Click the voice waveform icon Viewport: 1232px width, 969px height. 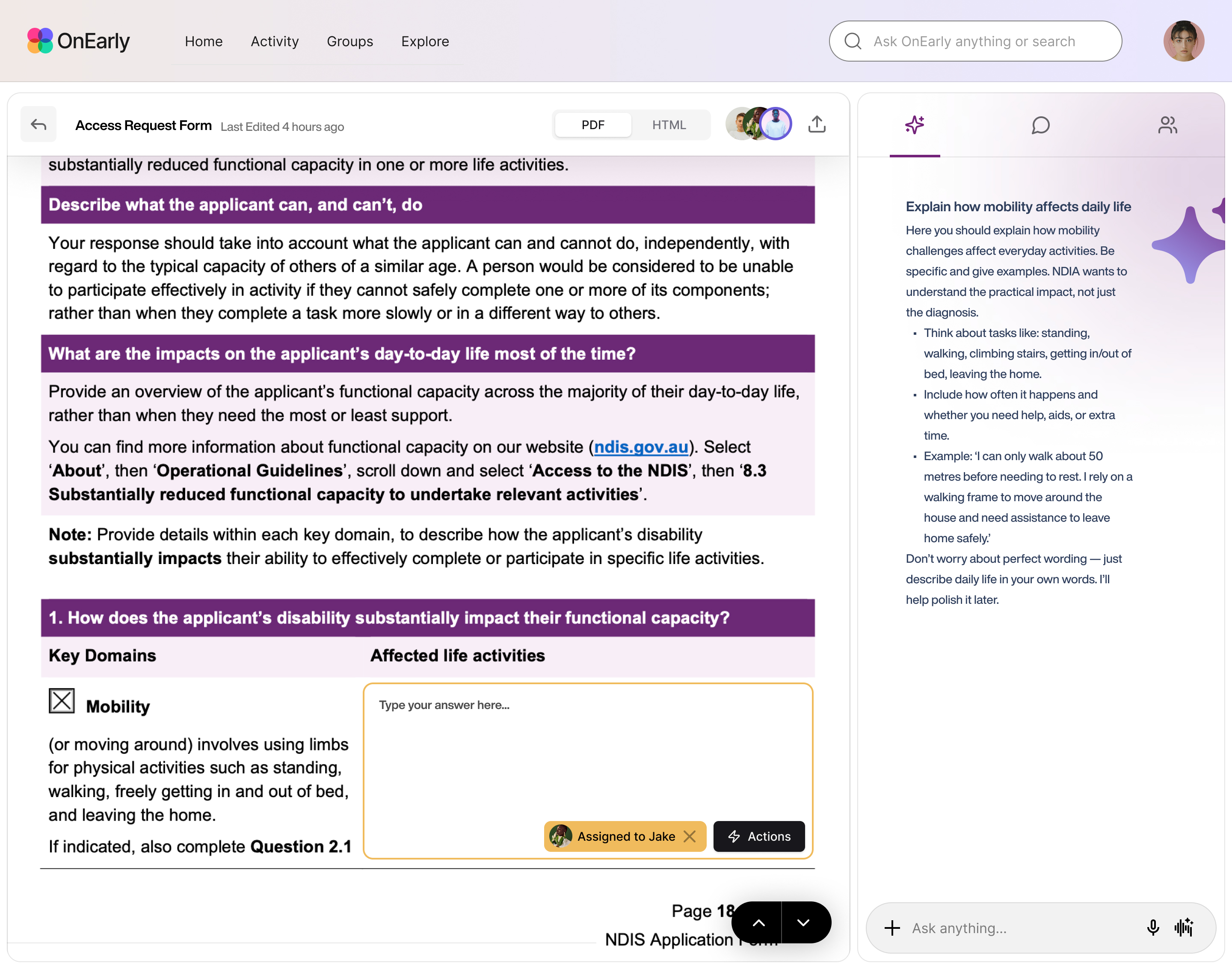[1185, 928]
